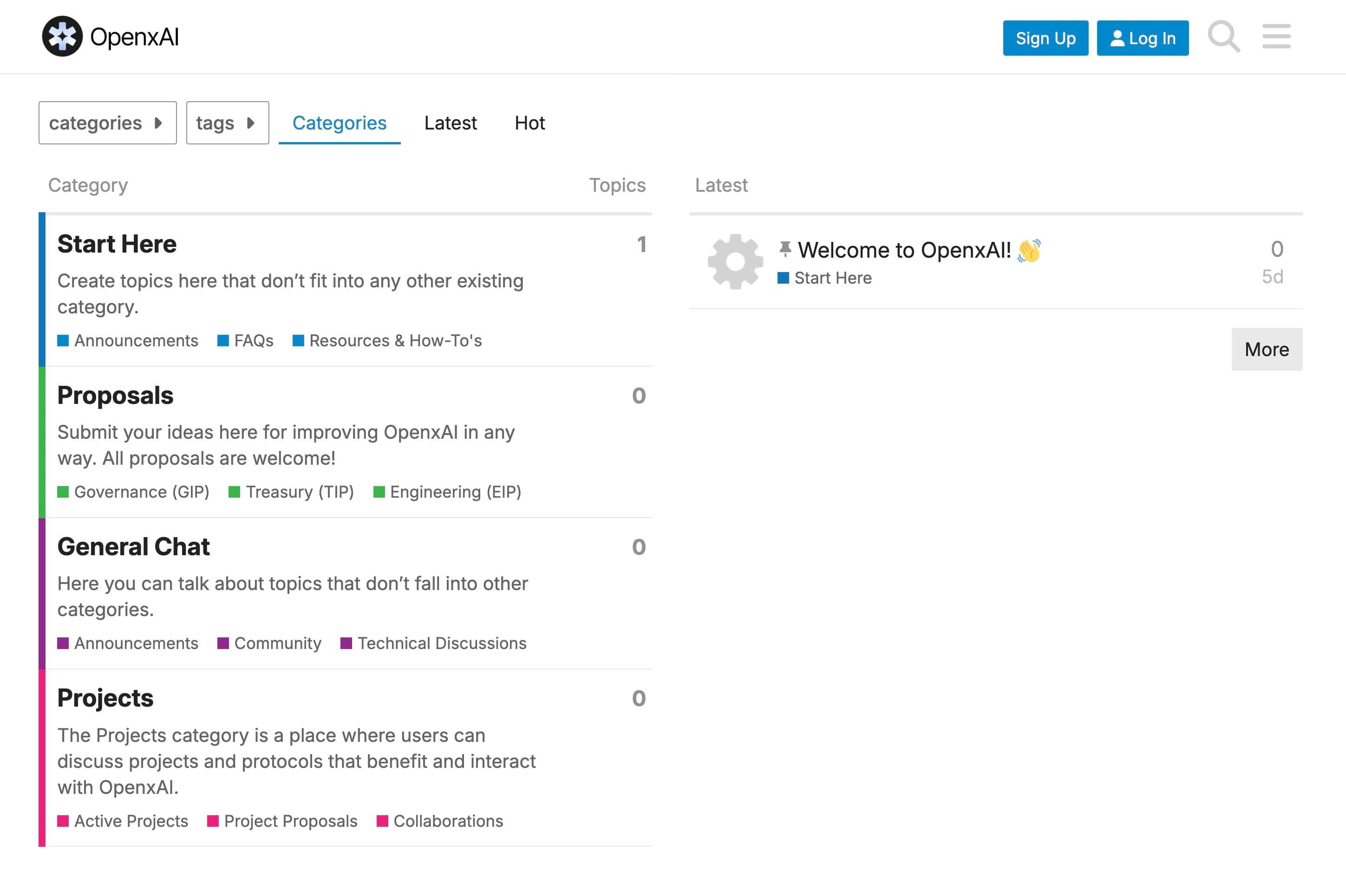The width and height of the screenshot is (1346, 896).
Task: Click the Start Here badge under Welcome topic
Action: click(x=824, y=278)
